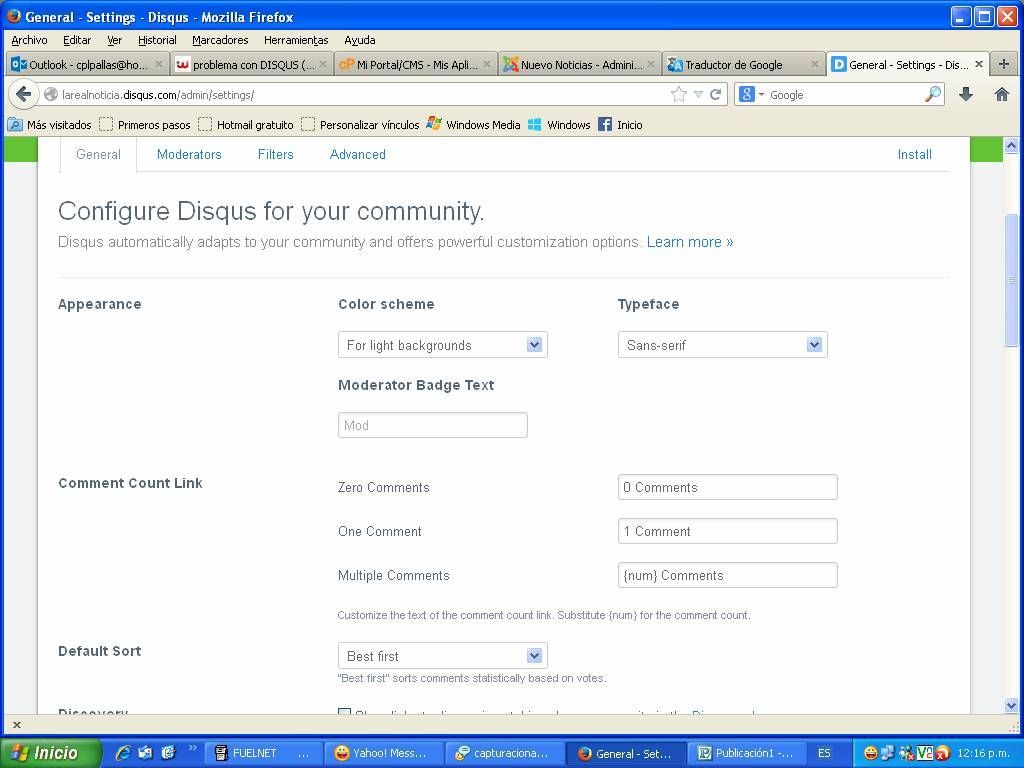The height and width of the screenshot is (768, 1024).
Task: Click the scrollbar down arrow
Action: (x=1011, y=705)
